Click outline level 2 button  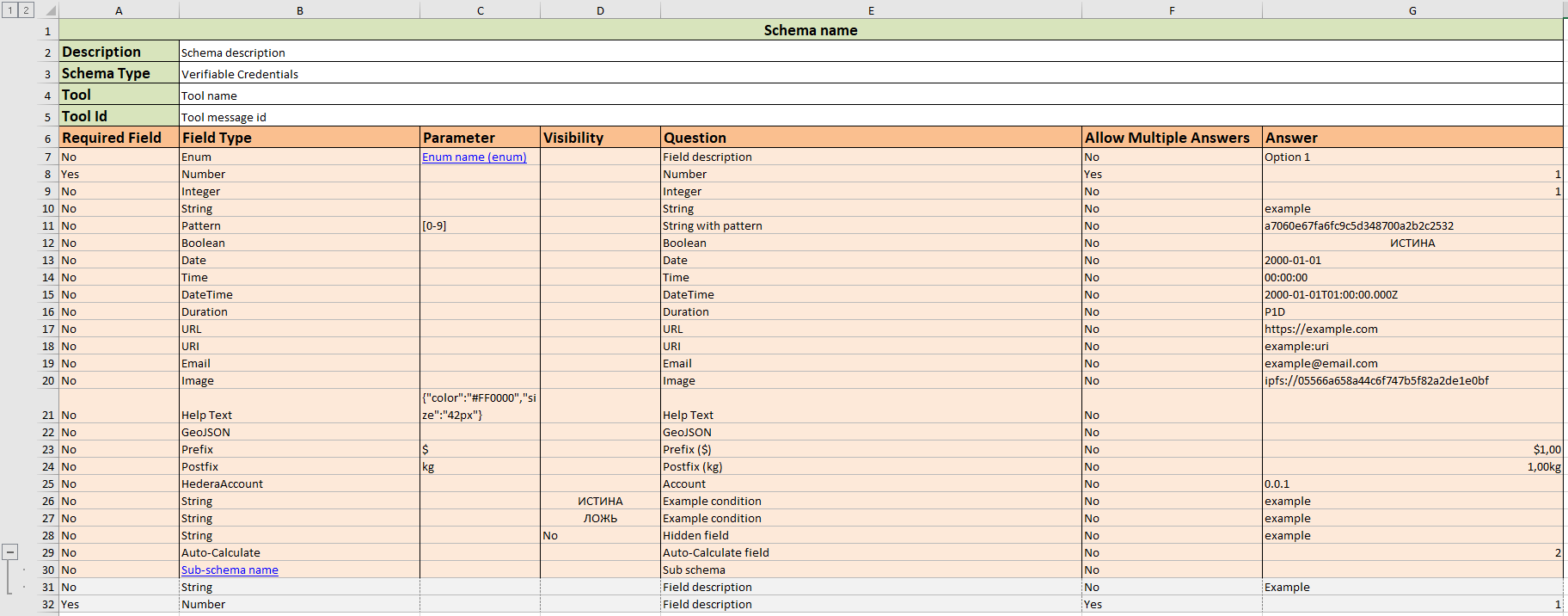point(27,10)
